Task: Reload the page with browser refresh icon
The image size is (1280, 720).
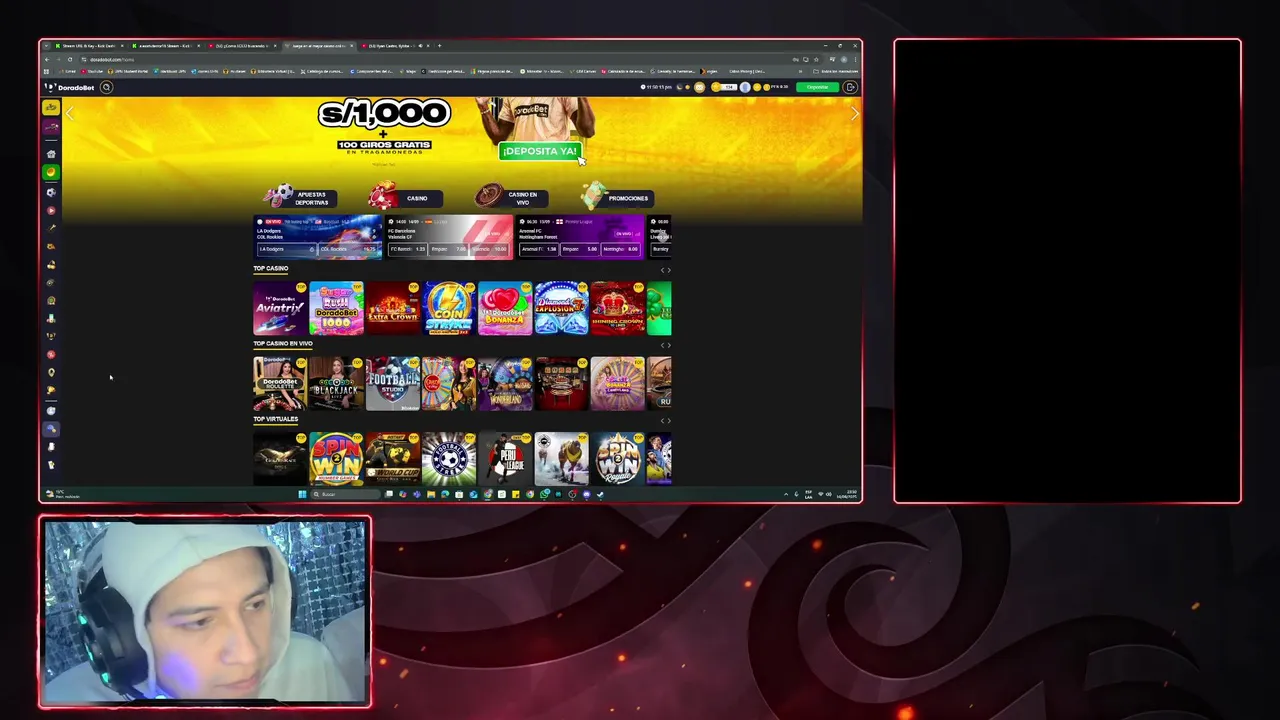Action: coord(70,59)
